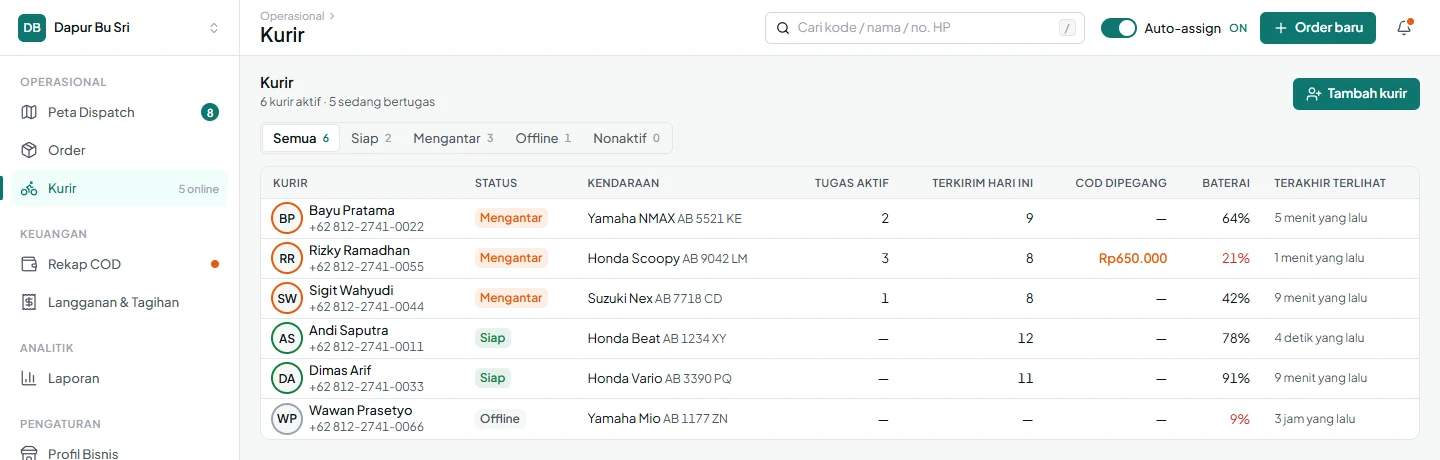Click the slash shortcut badge in search

[1067, 28]
